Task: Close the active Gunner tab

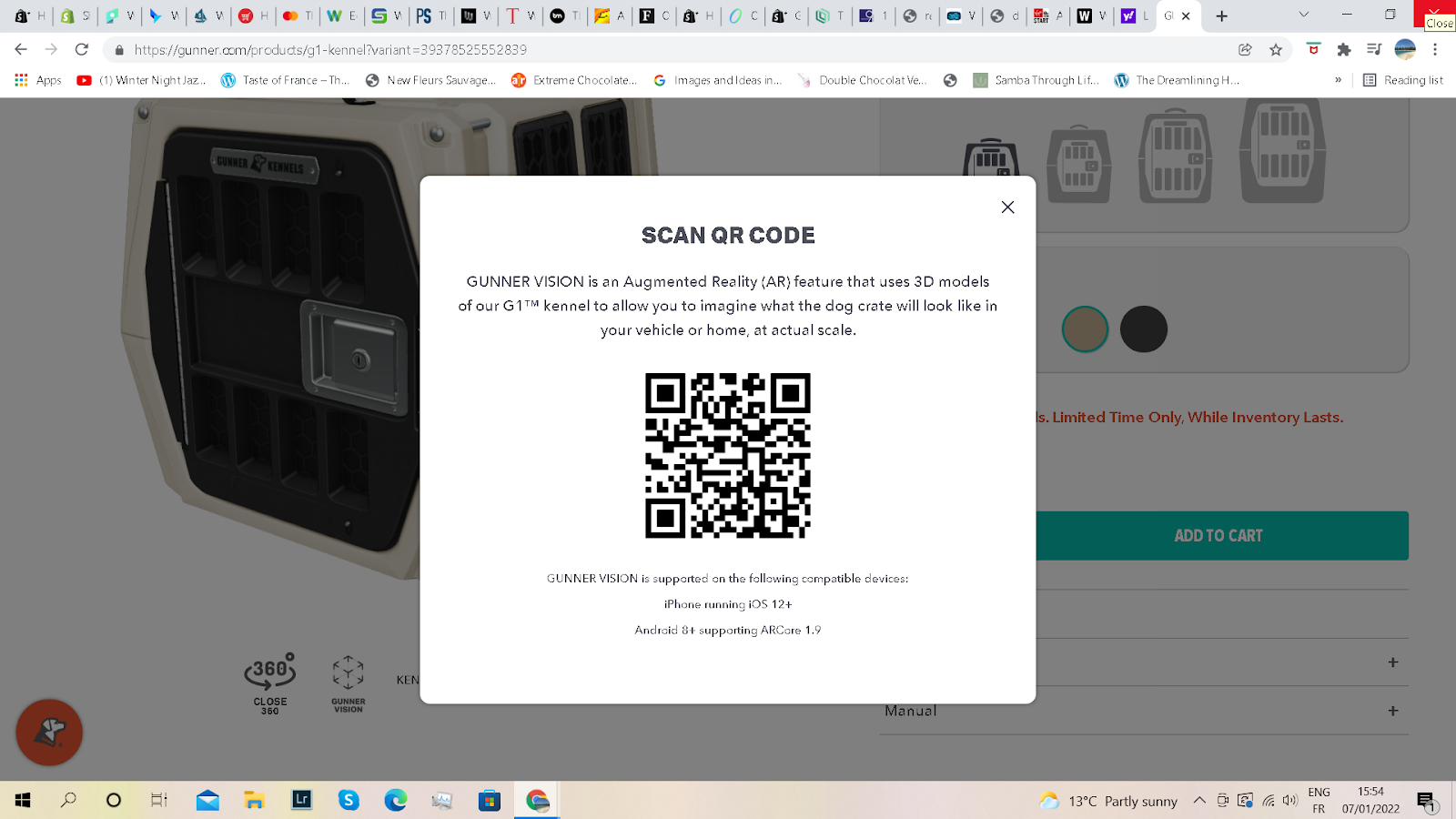Action: [x=1186, y=15]
